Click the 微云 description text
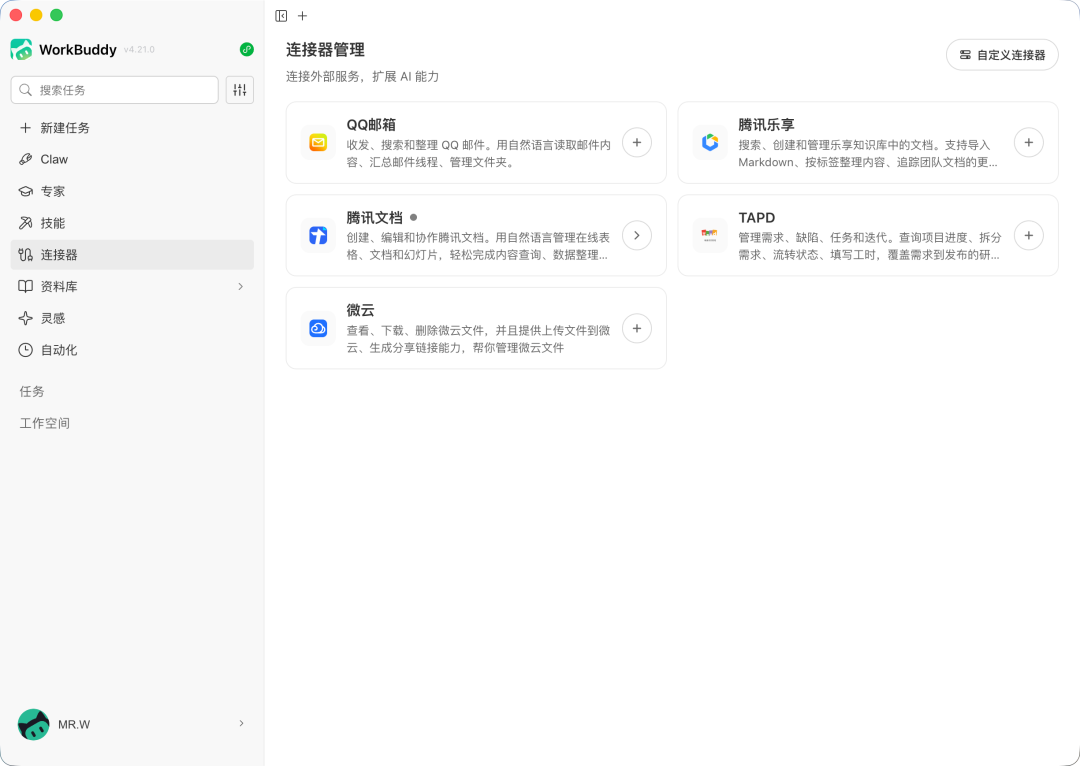Screen dimensions: 1080x766 click(x=479, y=339)
